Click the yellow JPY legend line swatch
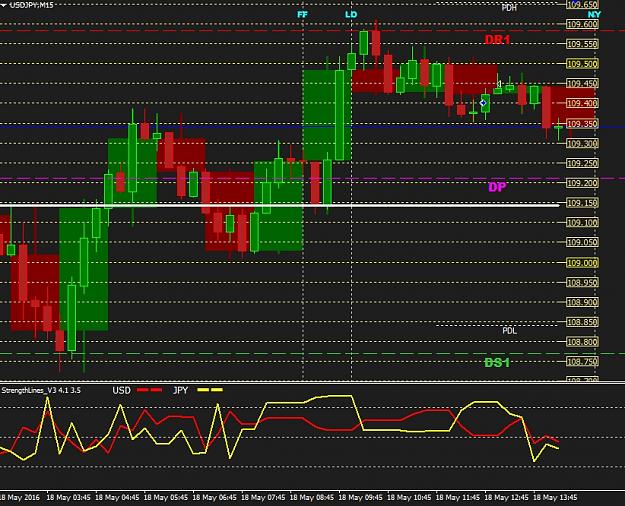This screenshot has width=625, height=506. click(x=210, y=390)
